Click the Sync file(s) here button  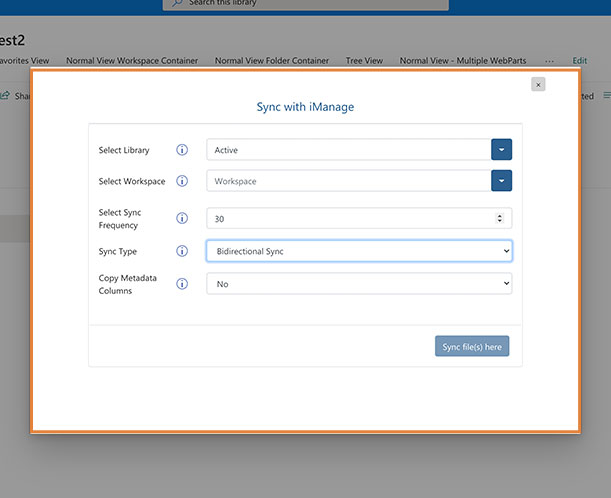coord(472,346)
